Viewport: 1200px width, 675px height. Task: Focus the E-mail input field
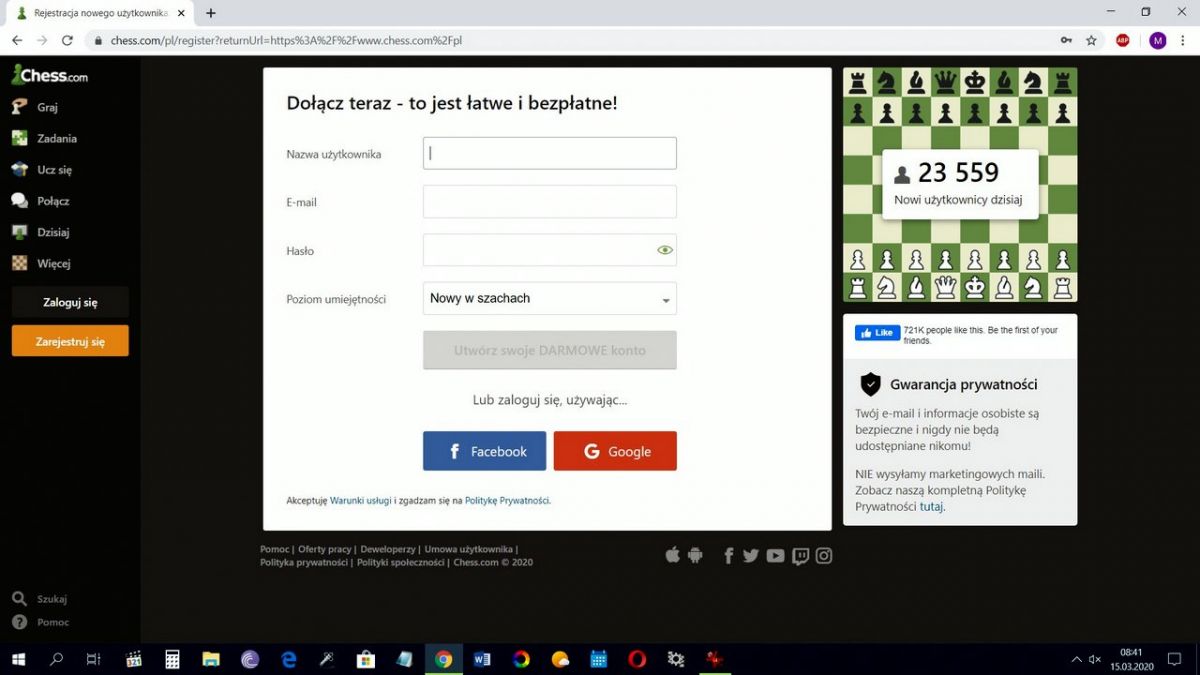coord(550,202)
